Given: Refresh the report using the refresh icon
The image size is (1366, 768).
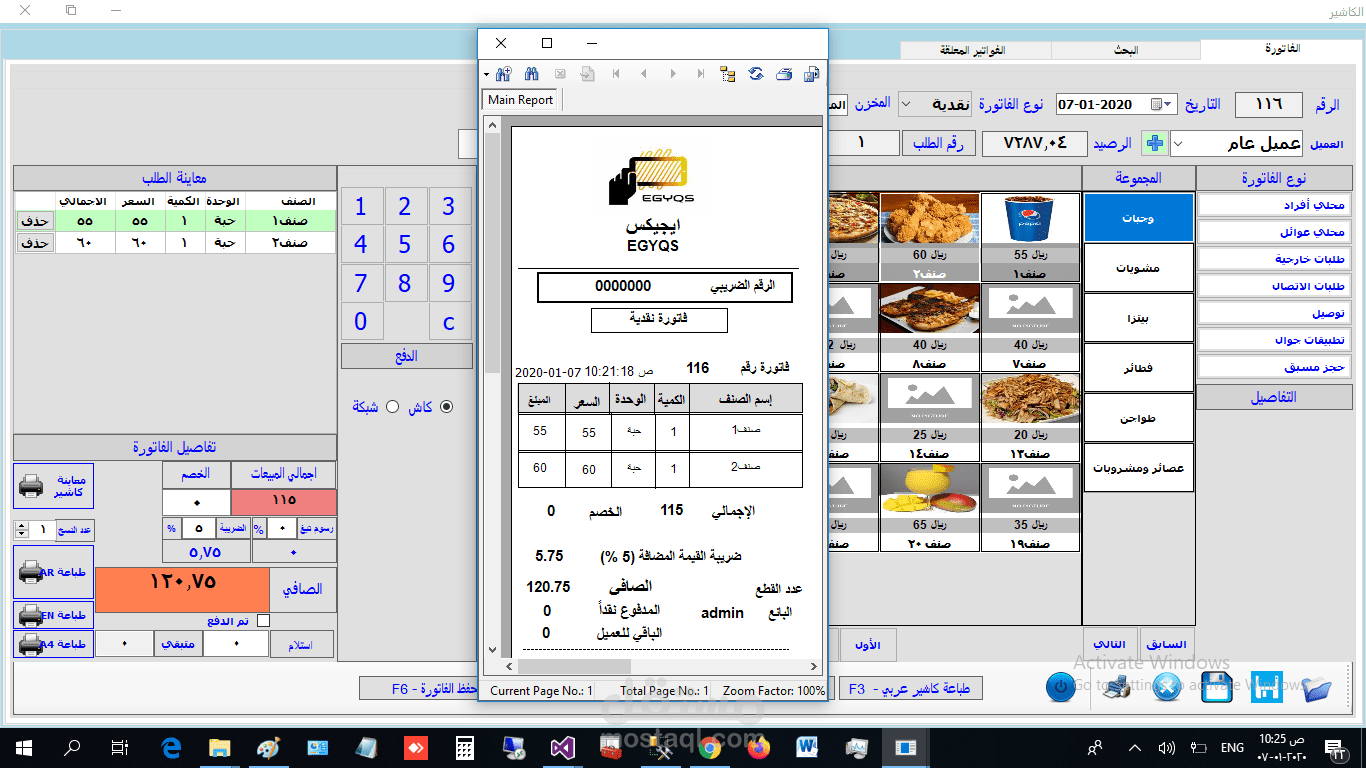Looking at the screenshot, I should tap(756, 74).
